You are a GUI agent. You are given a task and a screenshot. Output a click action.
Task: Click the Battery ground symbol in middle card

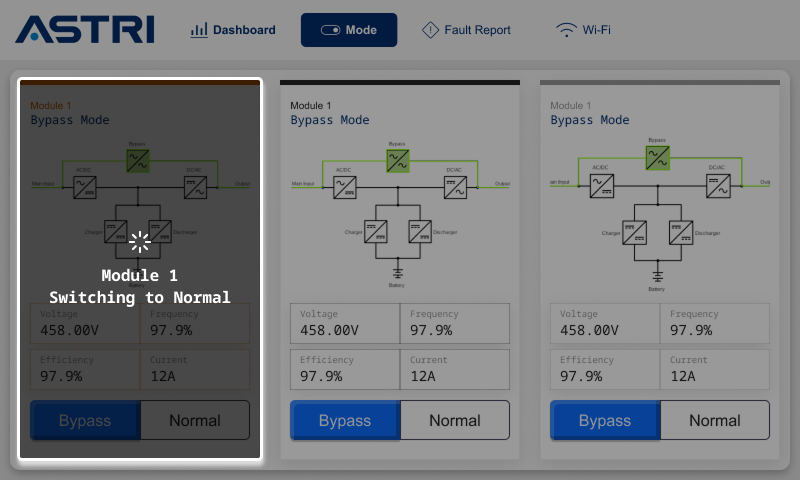tap(398, 272)
